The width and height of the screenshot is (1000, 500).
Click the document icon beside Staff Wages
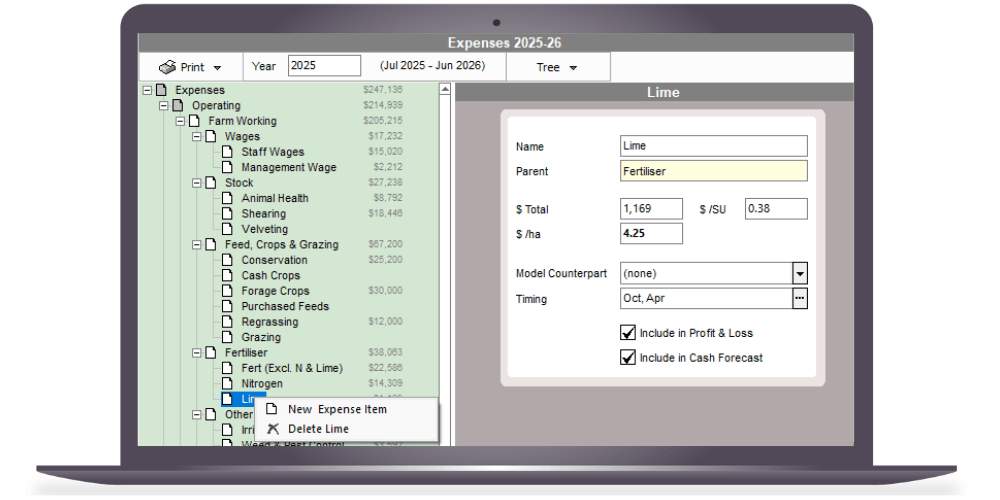(227, 152)
